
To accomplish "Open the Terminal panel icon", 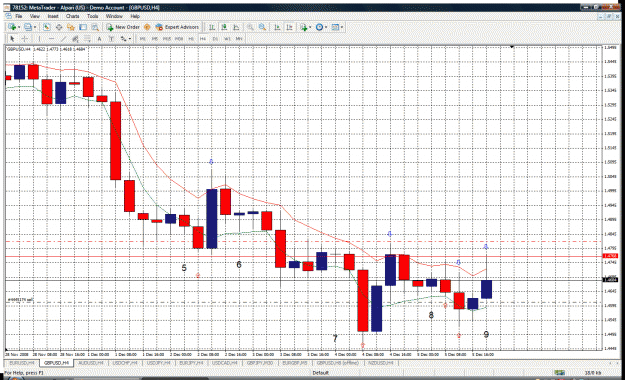I will click(x=83, y=27).
